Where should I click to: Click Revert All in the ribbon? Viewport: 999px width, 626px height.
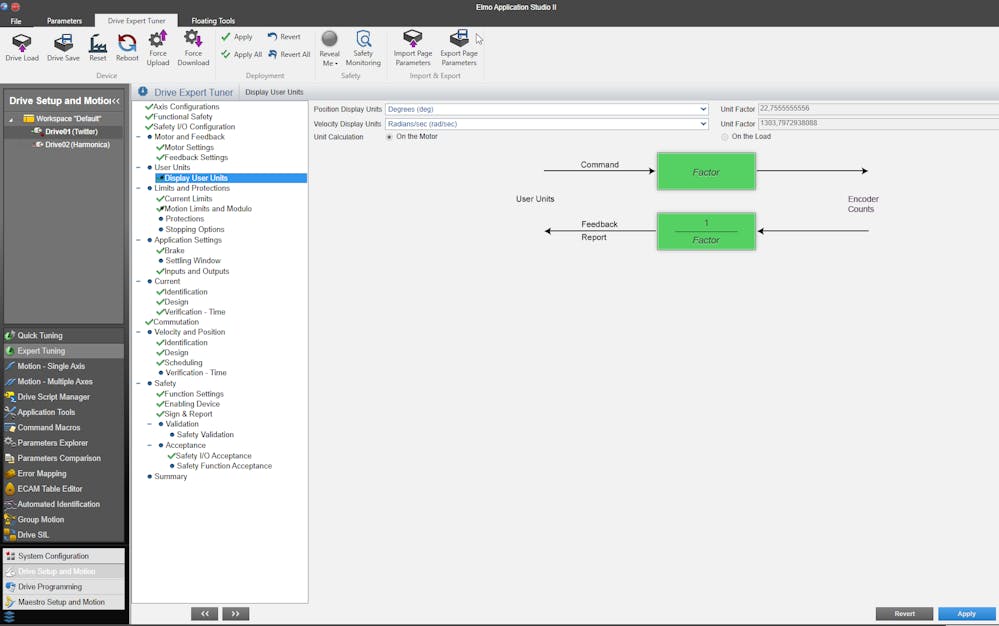coord(289,55)
